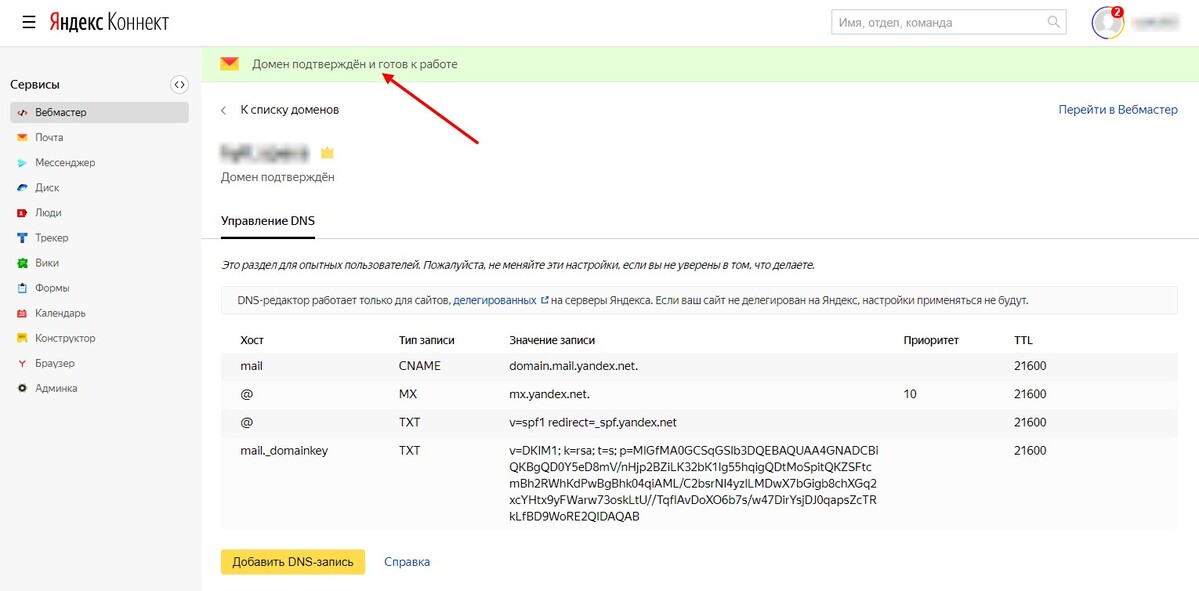Click the mail icon in green banner
Viewport: 1199px width, 591px height.
coord(229,64)
